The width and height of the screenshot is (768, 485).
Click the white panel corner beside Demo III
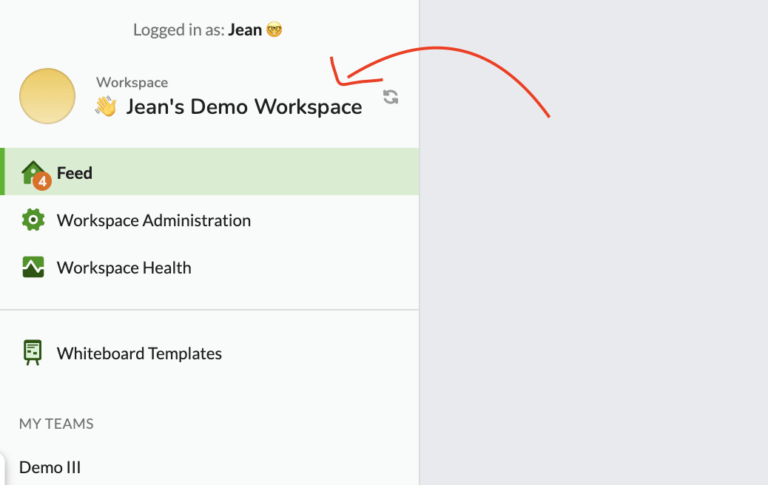tap(2, 468)
